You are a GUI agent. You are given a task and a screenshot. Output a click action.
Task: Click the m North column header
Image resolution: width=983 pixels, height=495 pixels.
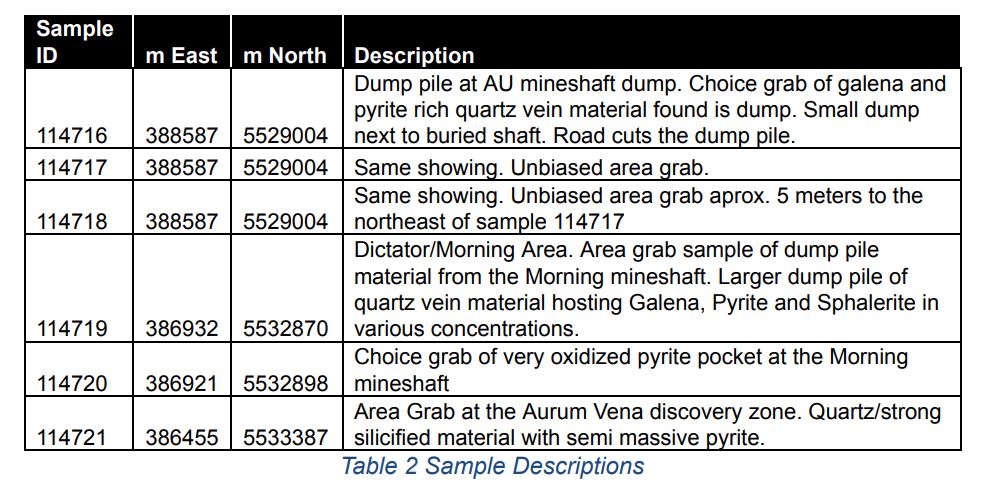coord(284,56)
